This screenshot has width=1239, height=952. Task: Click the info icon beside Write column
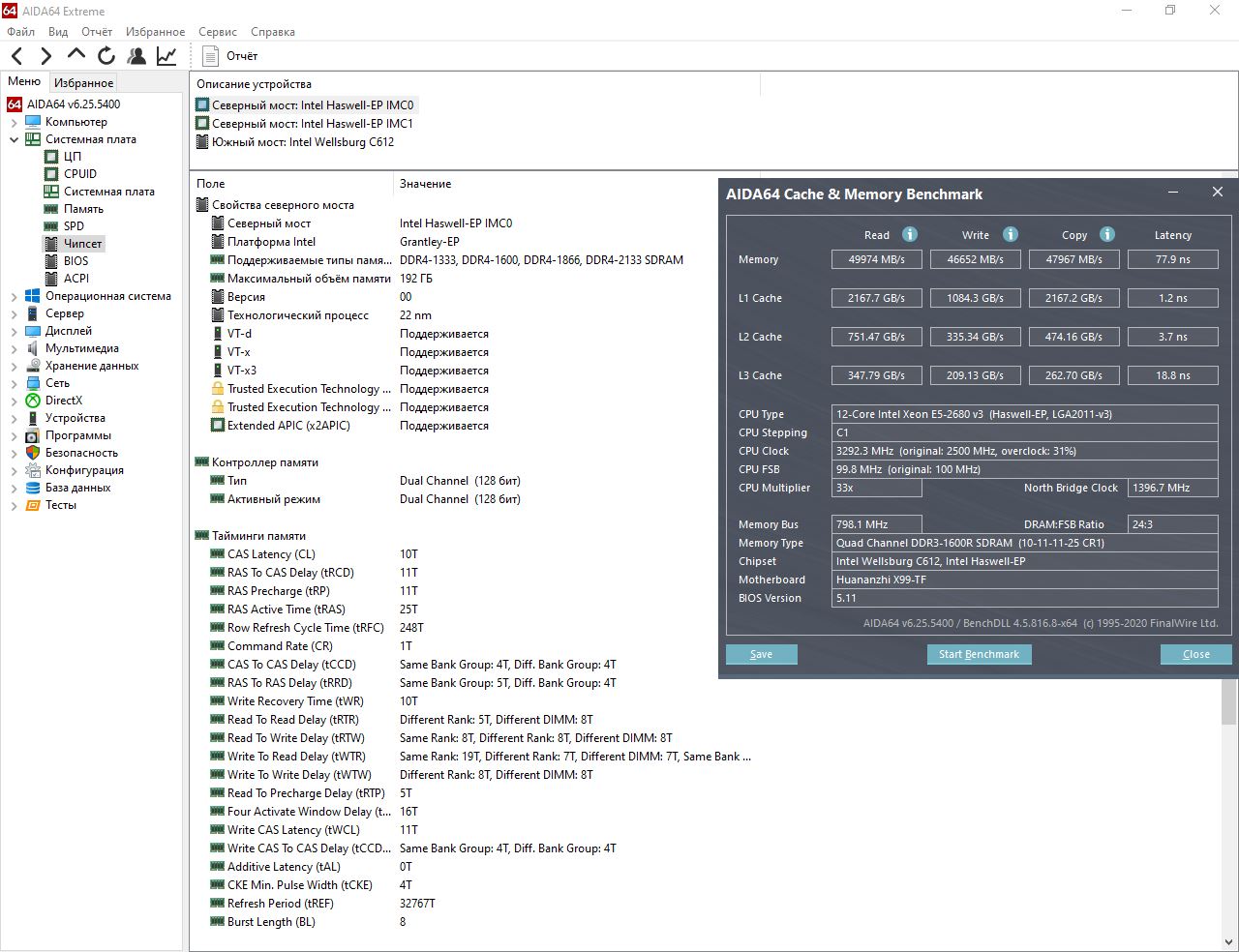pyautogui.click(x=1011, y=234)
